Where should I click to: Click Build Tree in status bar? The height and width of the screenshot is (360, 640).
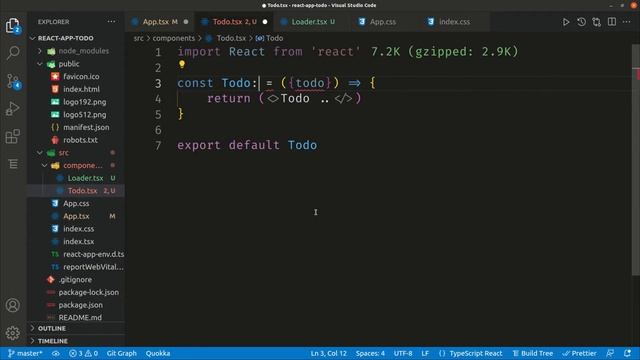(533, 353)
